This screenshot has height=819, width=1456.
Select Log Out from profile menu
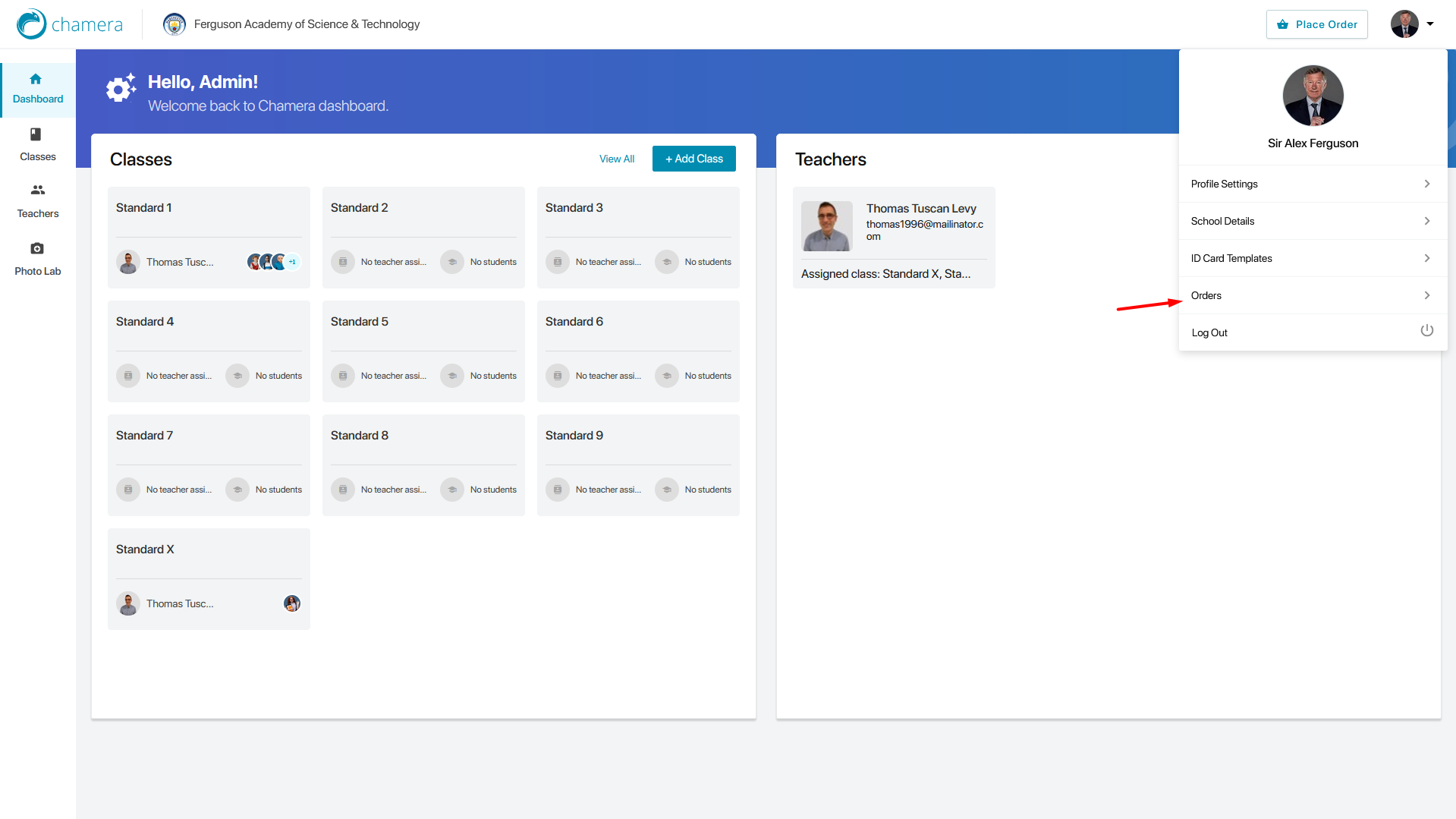point(1313,332)
